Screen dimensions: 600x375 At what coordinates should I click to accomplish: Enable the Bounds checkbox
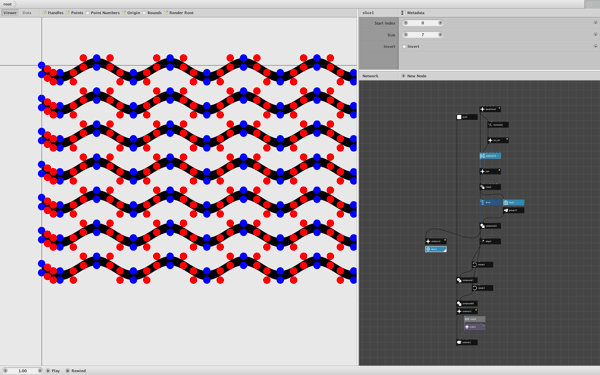(x=144, y=13)
